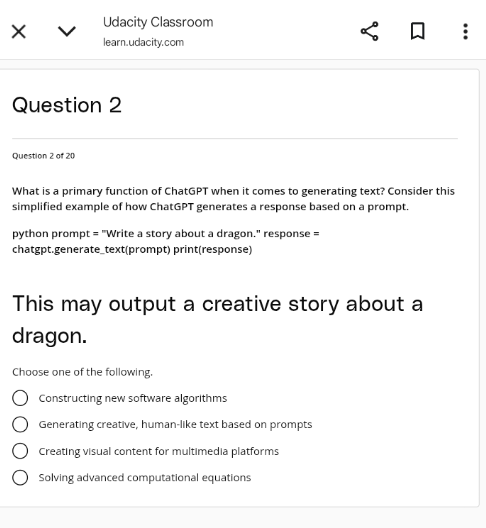
Task: Bookmark this page with the bookmark icon
Action: tap(418, 31)
